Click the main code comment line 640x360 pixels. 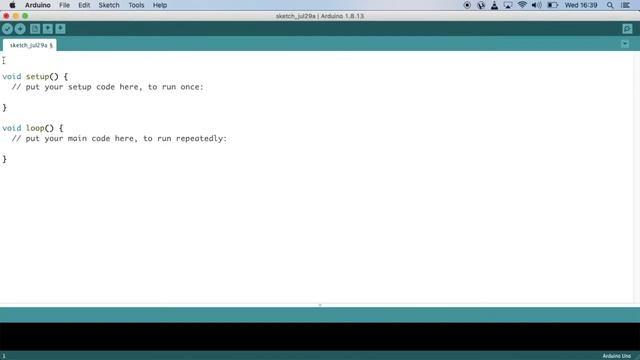click(119, 138)
